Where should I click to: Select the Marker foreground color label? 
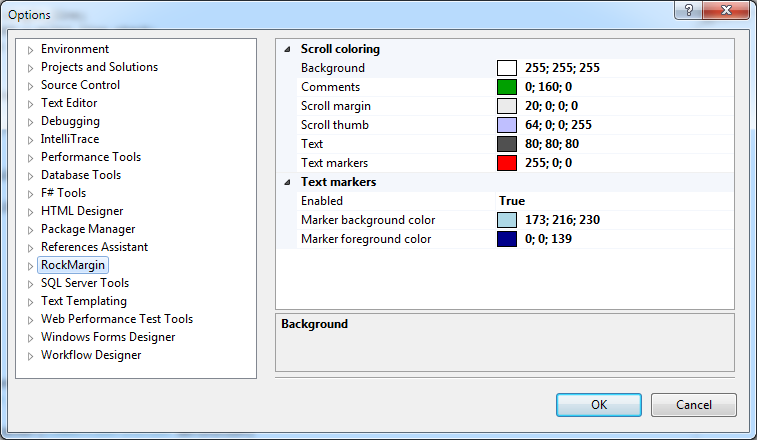point(366,239)
